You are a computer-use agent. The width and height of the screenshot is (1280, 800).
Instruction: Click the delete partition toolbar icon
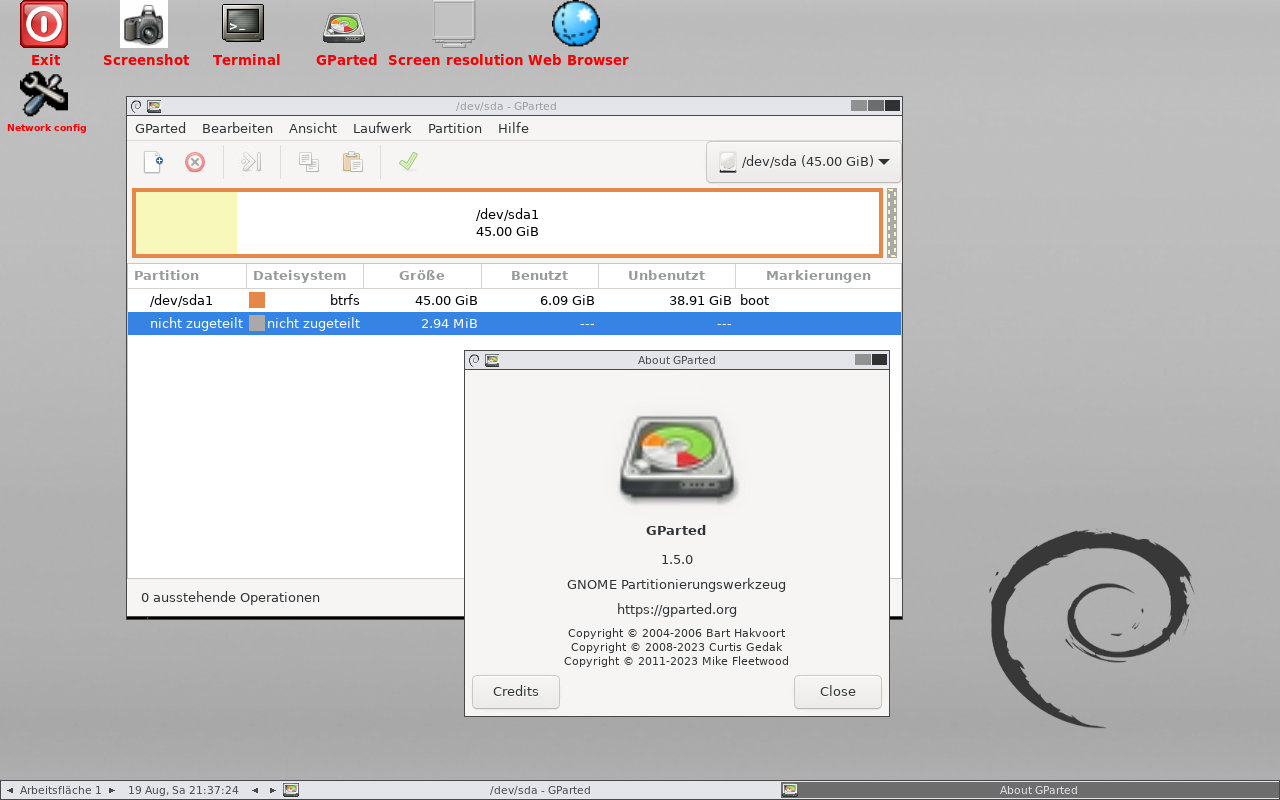pyautogui.click(x=195, y=162)
